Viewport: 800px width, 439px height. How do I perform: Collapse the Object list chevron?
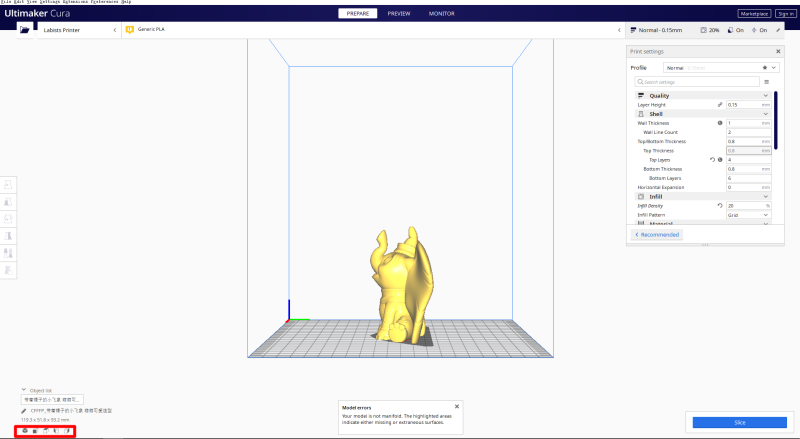pyautogui.click(x=23, y=390)
